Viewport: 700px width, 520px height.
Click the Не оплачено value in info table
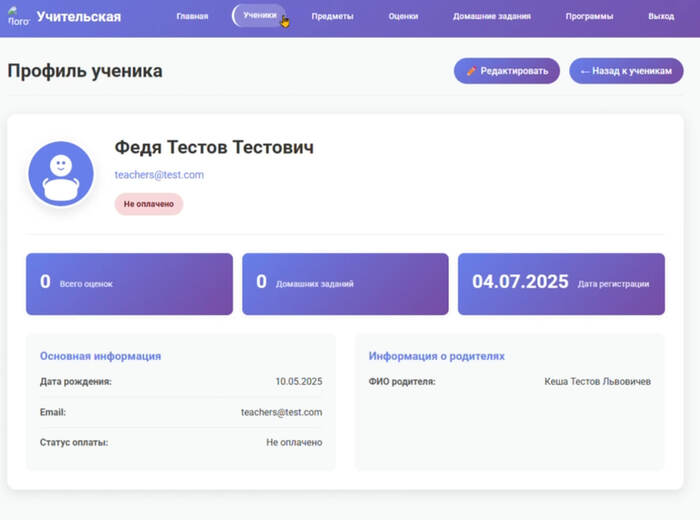294,442
